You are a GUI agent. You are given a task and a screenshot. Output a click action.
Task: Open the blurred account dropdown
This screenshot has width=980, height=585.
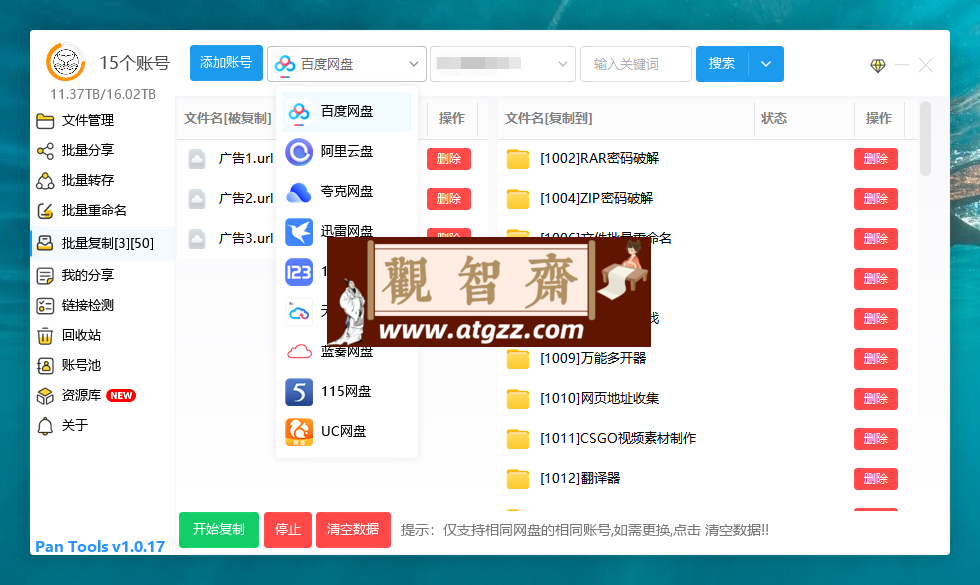pyautogui.click(x=502, y=64)
